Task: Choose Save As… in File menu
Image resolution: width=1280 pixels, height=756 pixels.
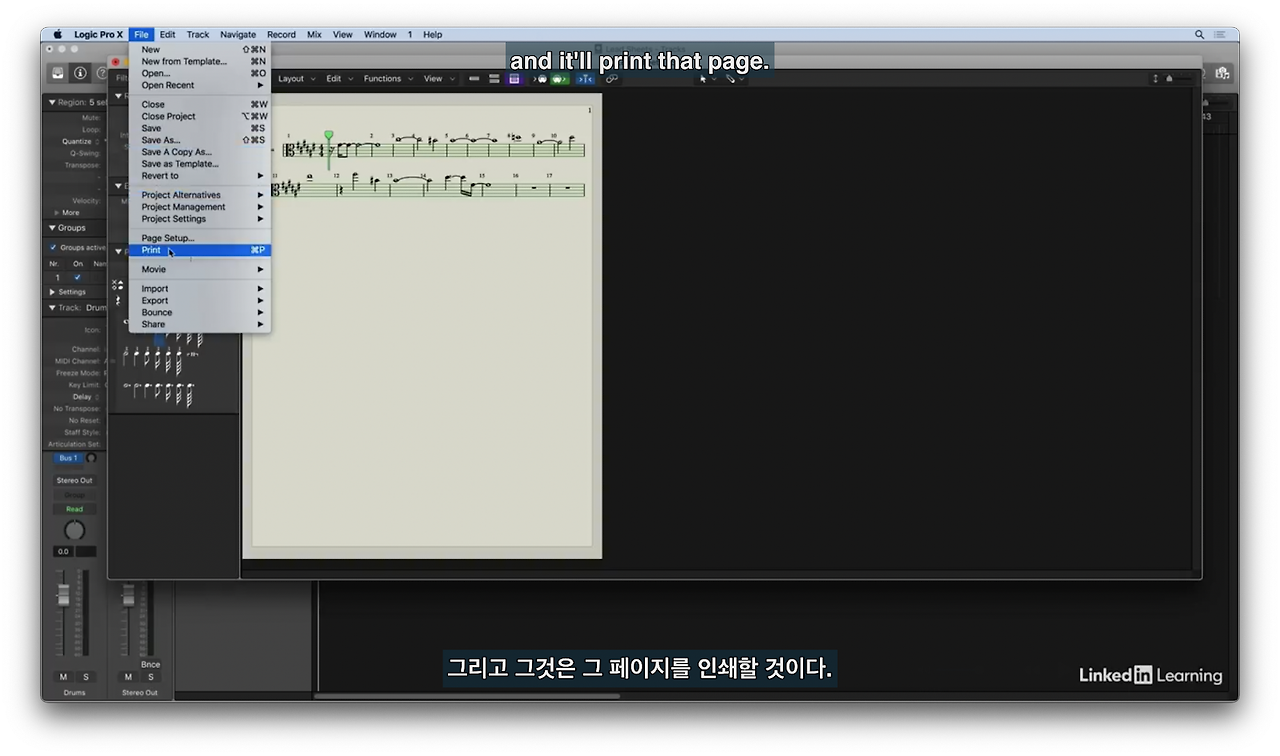Action: [x=200, y=140]
